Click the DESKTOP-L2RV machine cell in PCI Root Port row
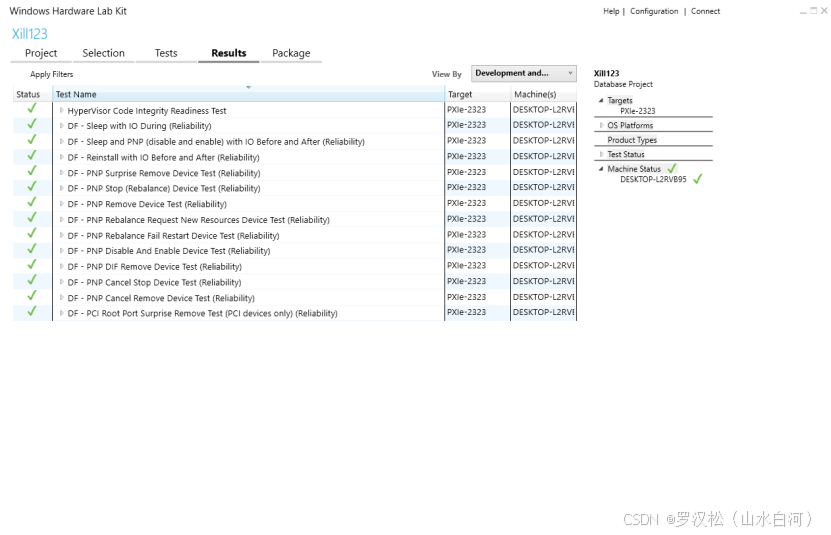831x535 pixels. (x=543, y=312)
